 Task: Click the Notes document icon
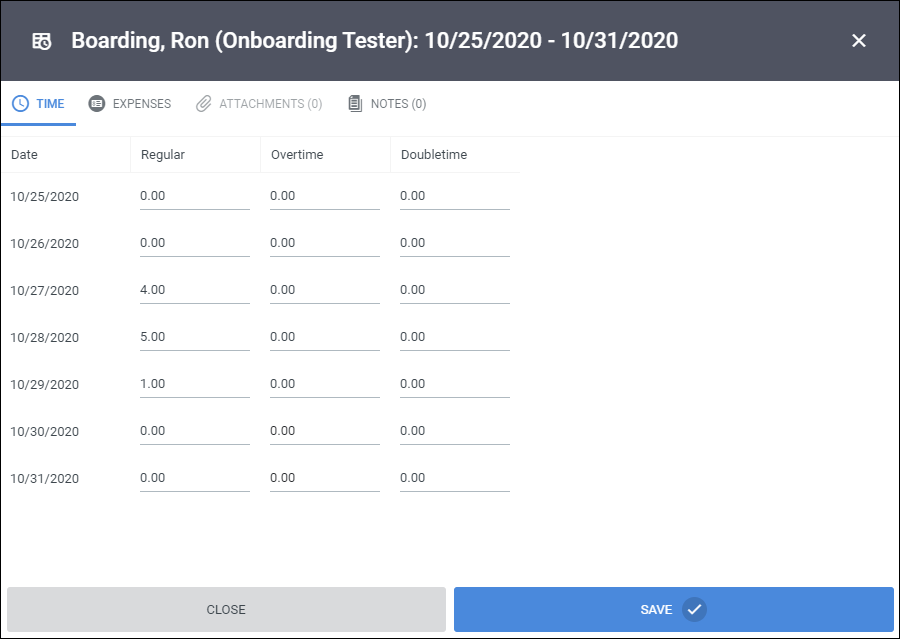[355, 104]
